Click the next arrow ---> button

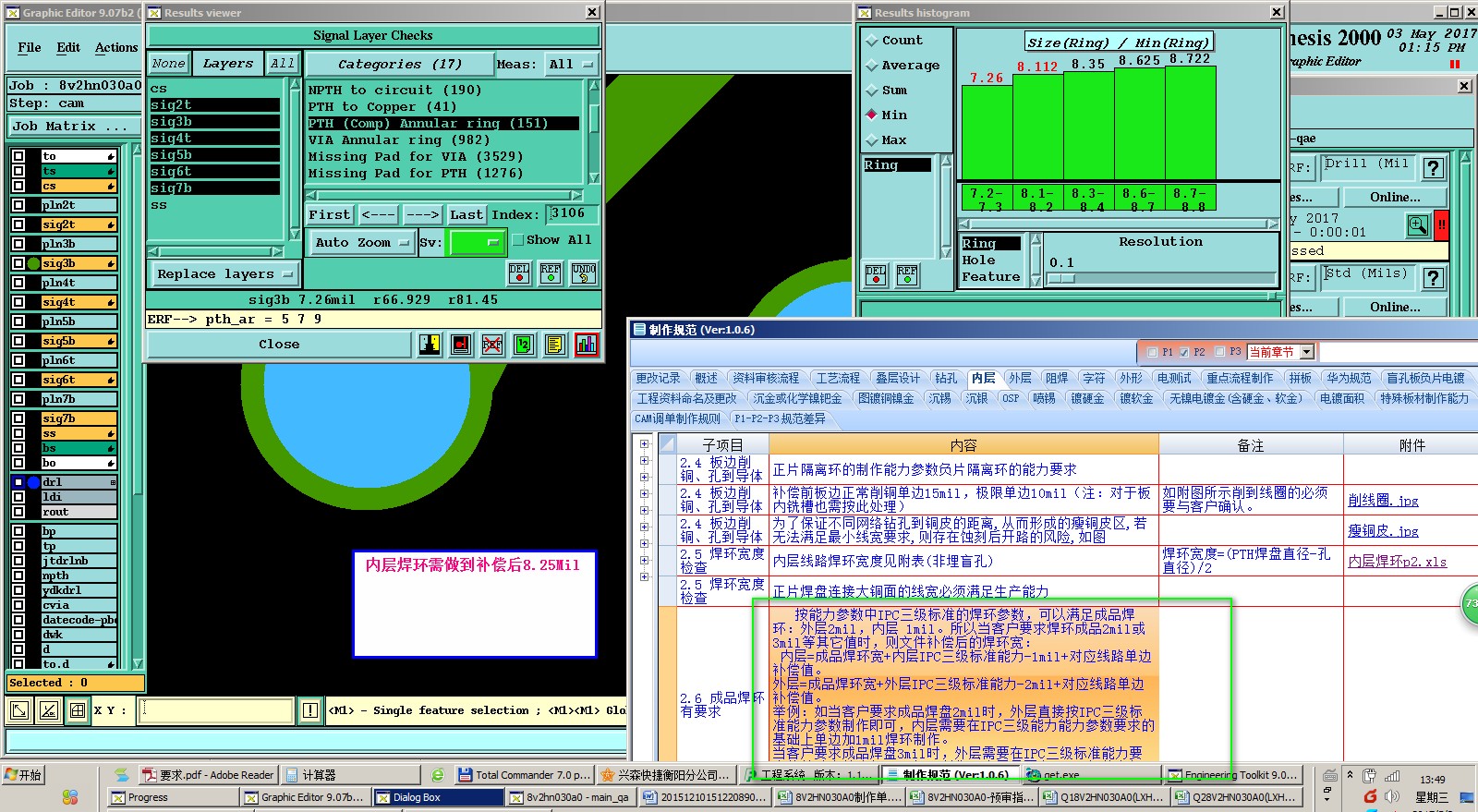(423, 214)
